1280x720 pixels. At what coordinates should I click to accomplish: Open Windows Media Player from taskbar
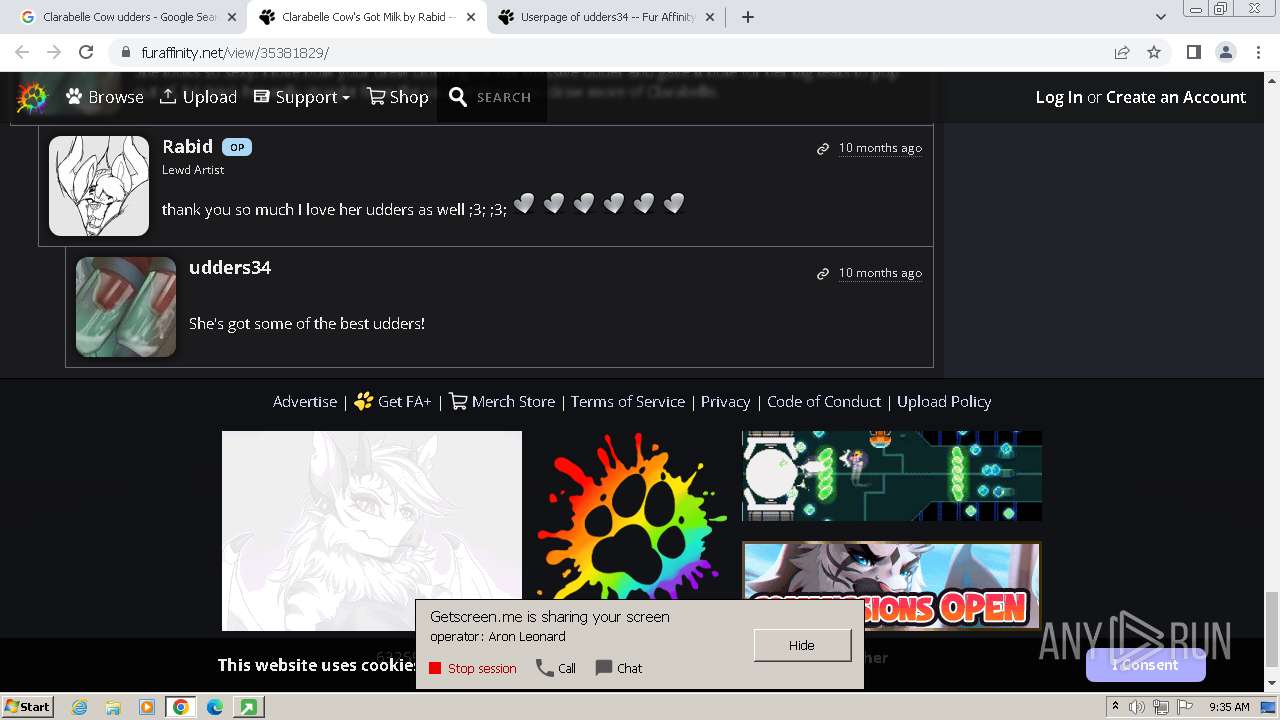[x=147, y=707]
